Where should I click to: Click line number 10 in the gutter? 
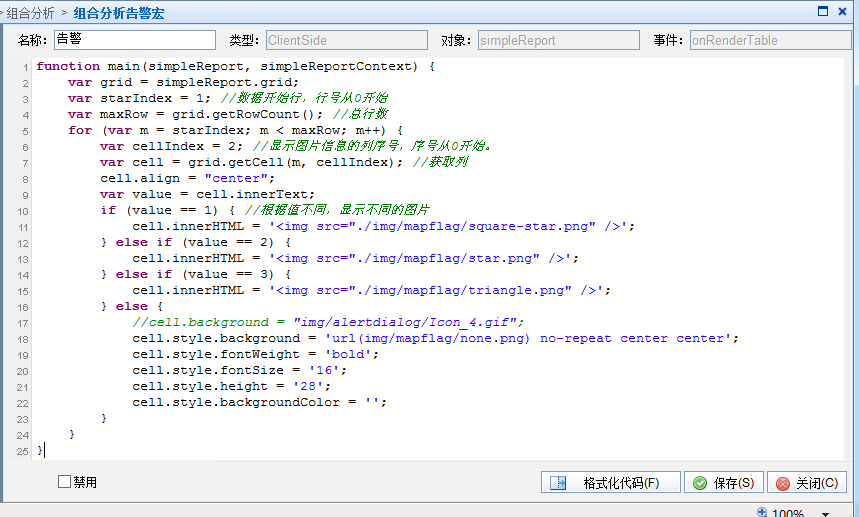tap(22, 211)
